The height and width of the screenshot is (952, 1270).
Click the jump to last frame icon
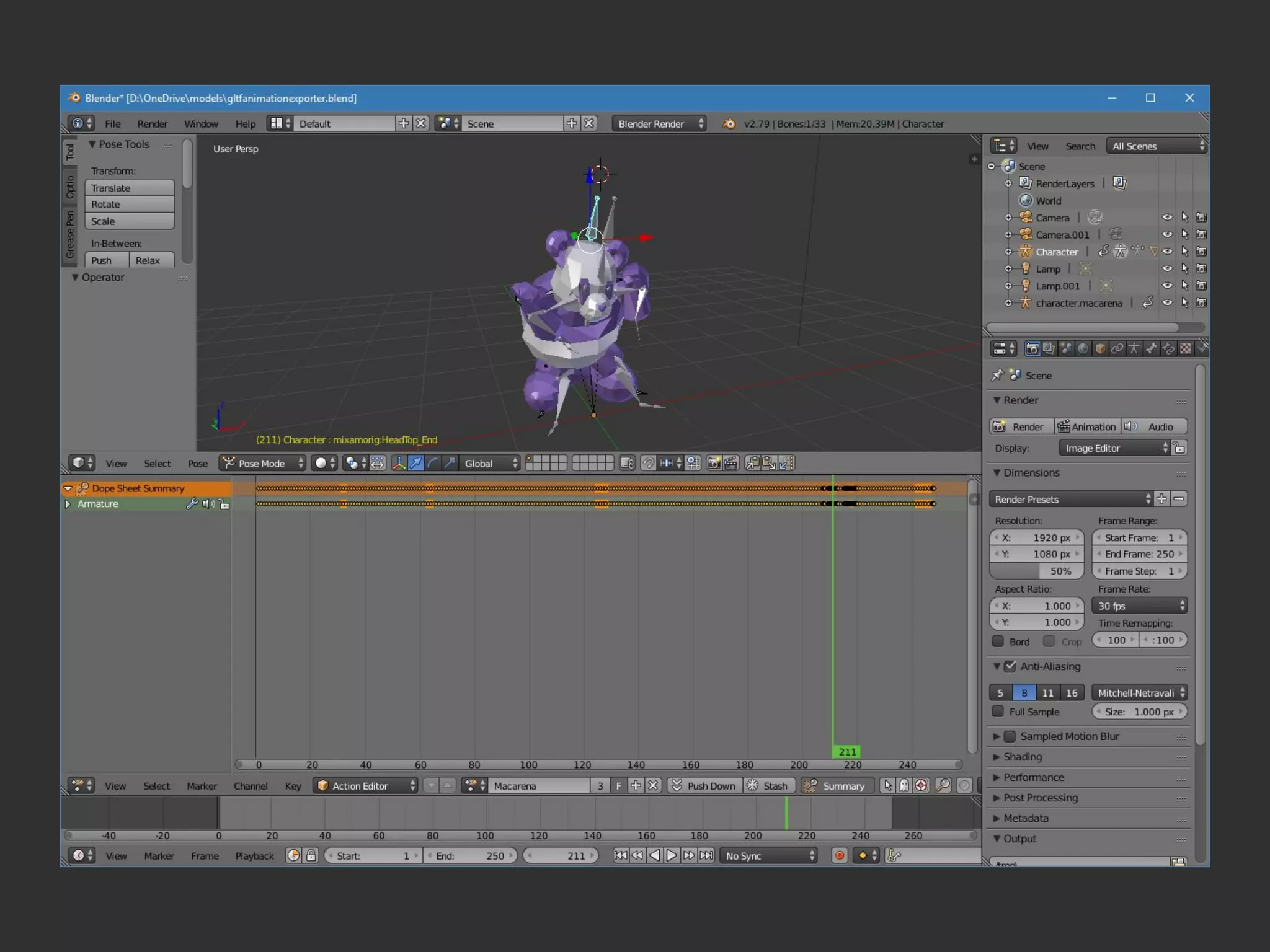point(706,855)
